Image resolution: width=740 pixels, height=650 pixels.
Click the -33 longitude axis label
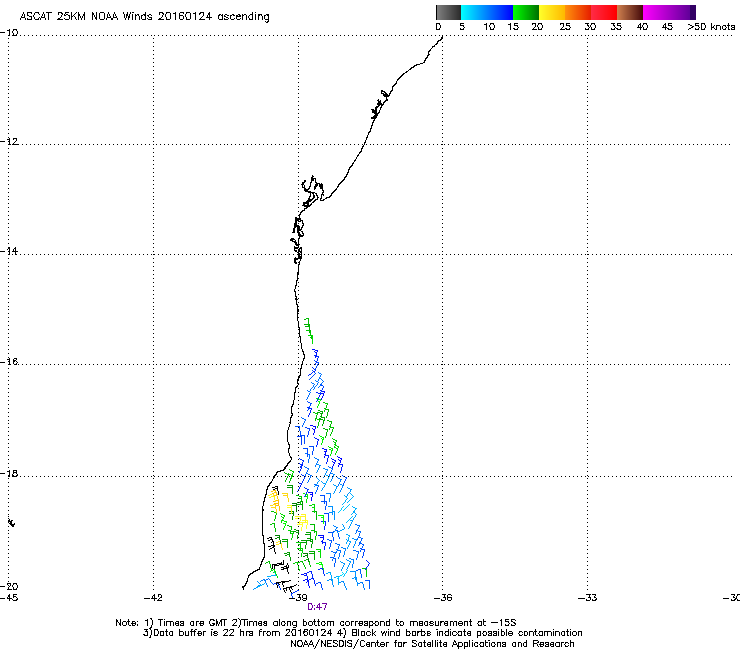pos(588,598)
